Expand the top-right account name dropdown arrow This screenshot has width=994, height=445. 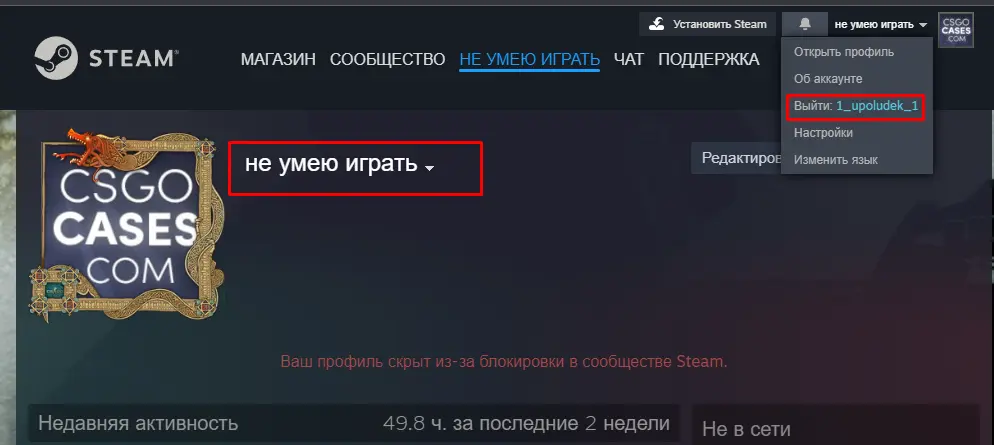coord(923,25)
